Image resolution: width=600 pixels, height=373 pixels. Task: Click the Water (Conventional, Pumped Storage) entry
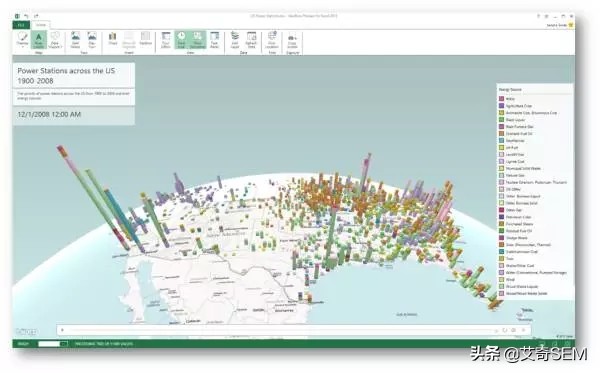click(x=533, y=272)
